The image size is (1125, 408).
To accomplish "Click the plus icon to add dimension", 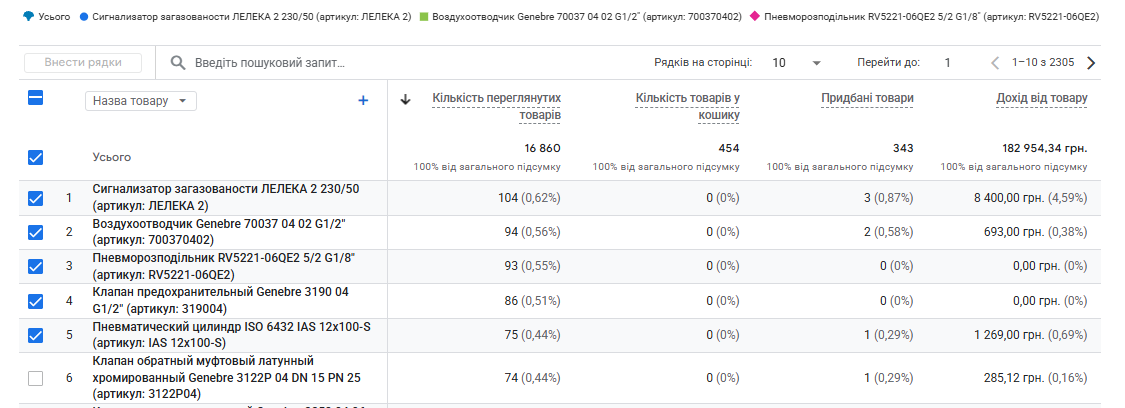I will 363,101.
